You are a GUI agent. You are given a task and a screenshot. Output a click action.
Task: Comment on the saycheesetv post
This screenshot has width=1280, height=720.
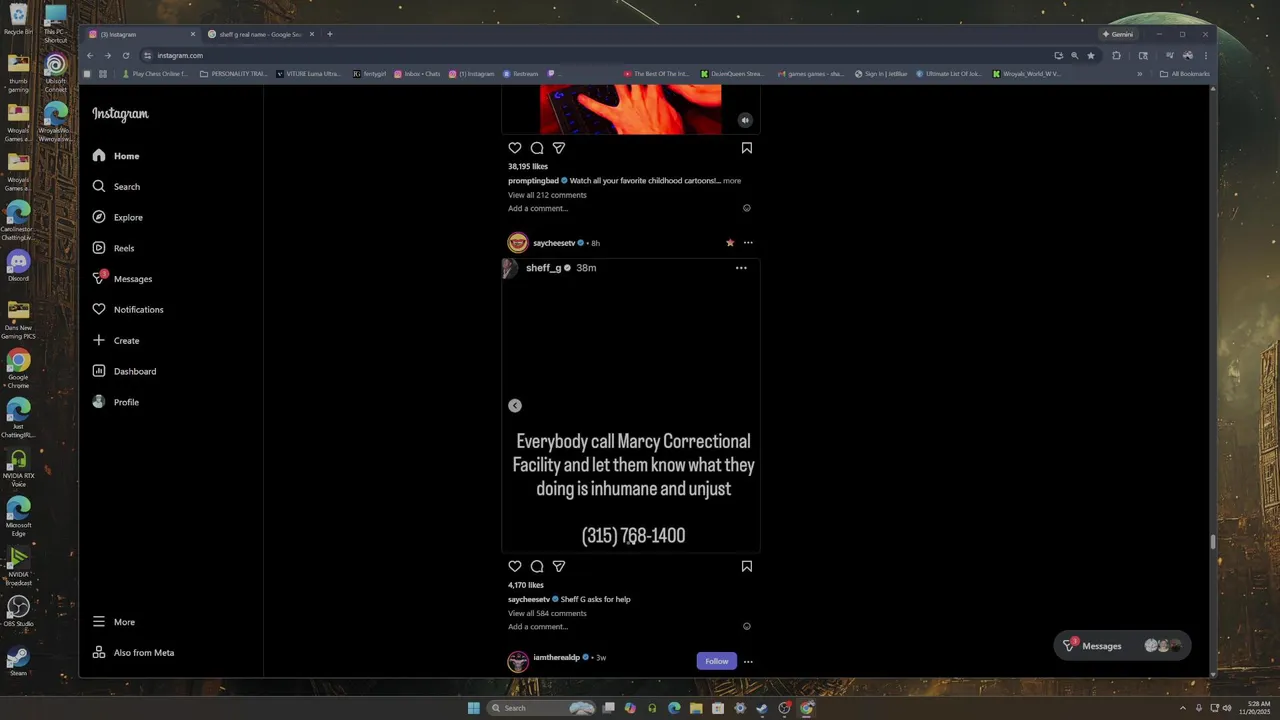tap(537, 566)
